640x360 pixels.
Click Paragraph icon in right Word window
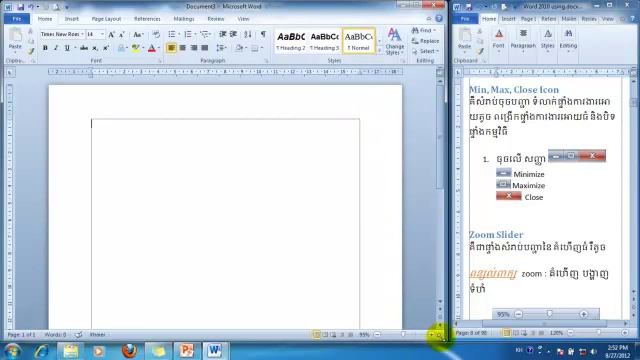tap(523, 40)
